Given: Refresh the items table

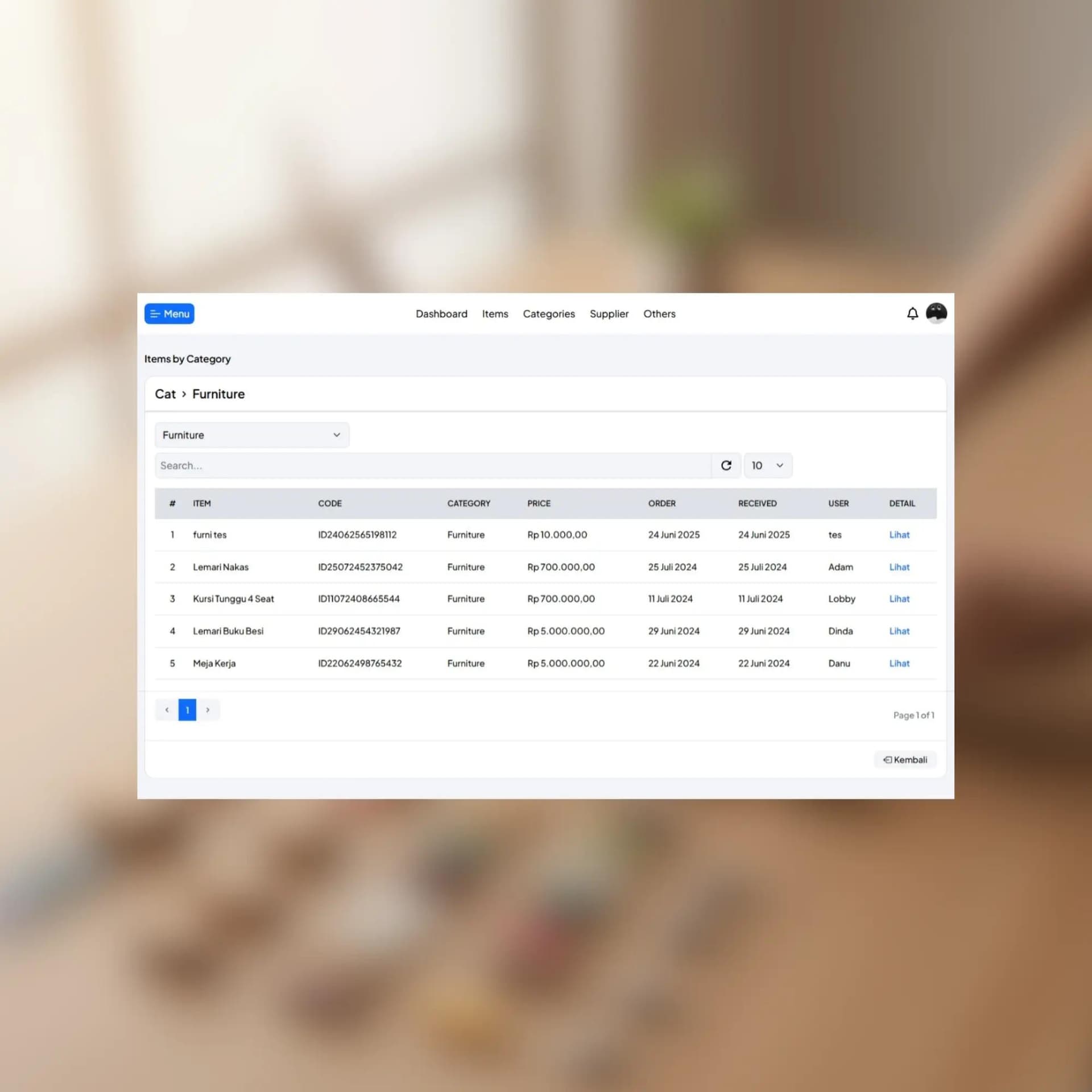Looking at the screenshot, I should tap(726, 465).
